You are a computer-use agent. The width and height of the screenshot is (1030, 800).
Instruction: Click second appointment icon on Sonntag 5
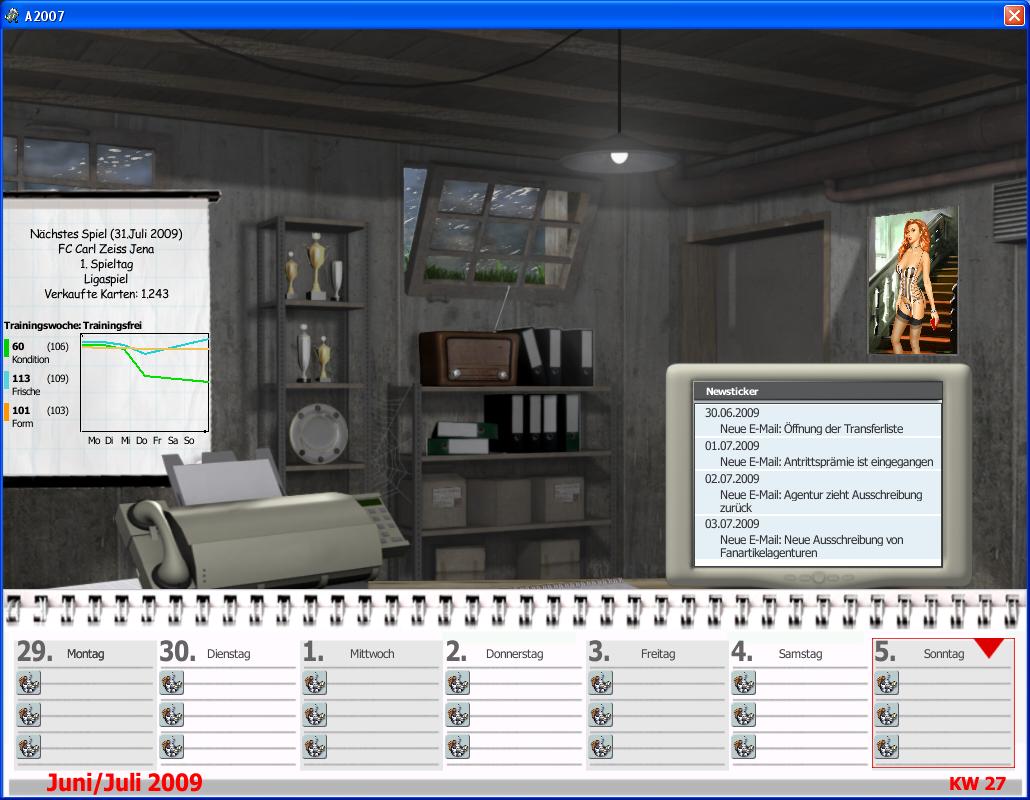pyautogui.click(x=887, y=715)
